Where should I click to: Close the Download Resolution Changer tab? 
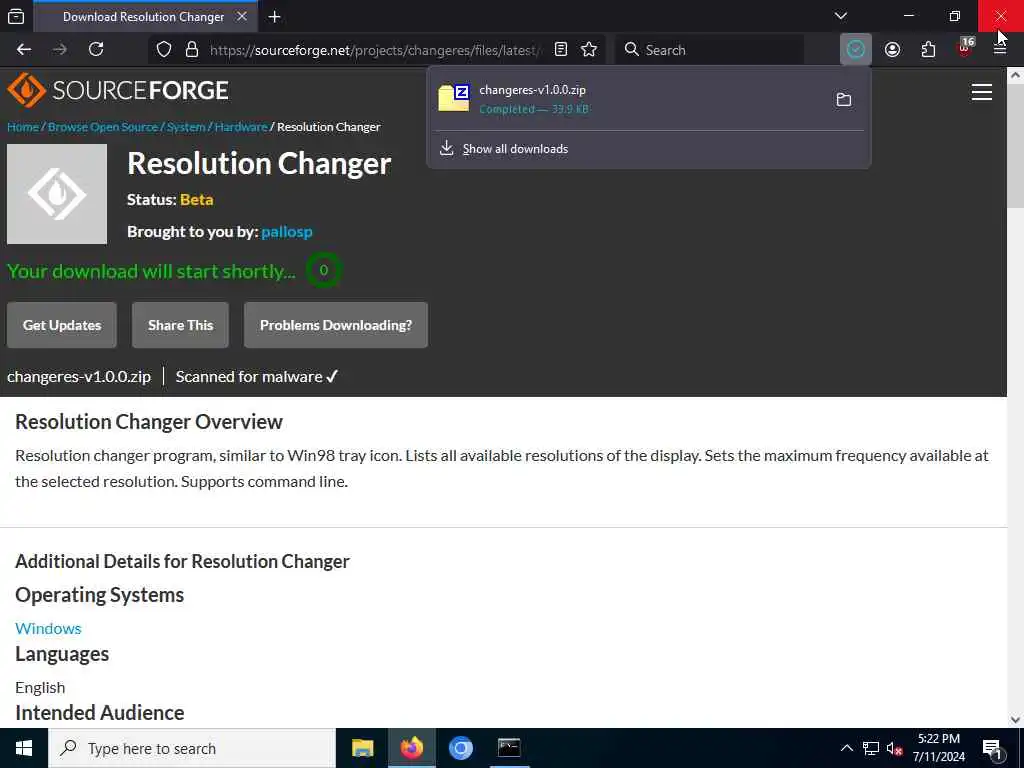(242, 16)
